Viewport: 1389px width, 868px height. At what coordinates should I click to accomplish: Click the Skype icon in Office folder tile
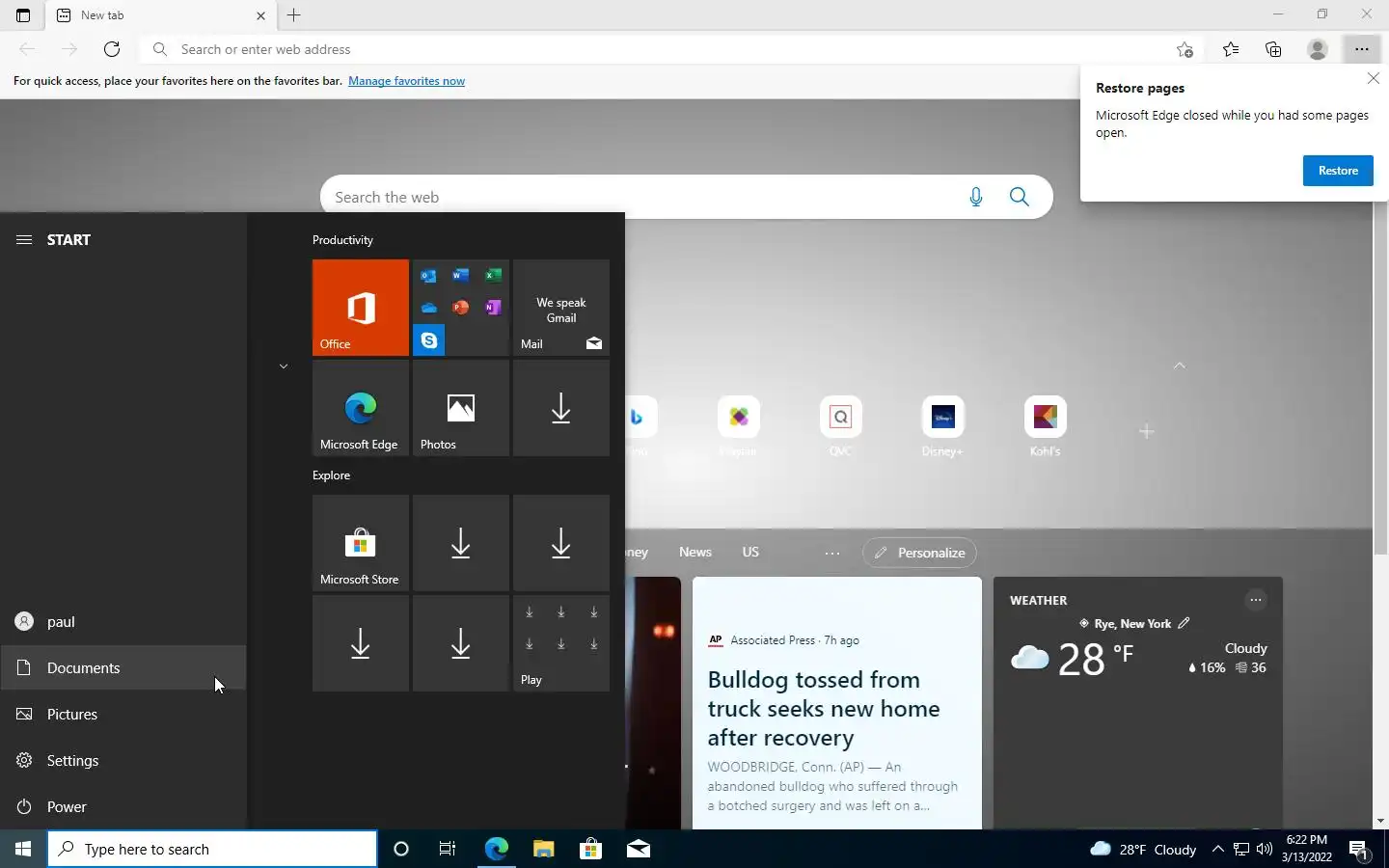429,340
